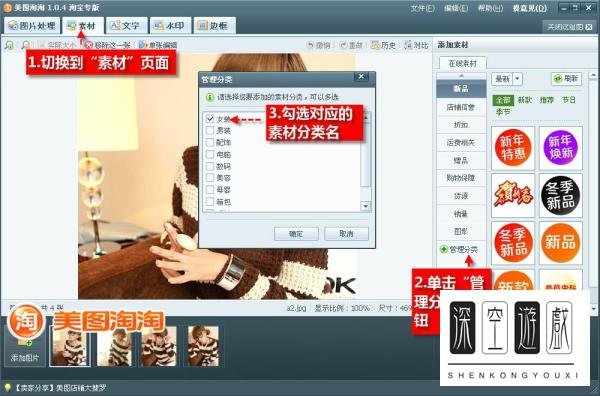The width and height of the screenshot is (600, 396).
Task: Check the 电脑 checkbox
Action: coord(210,155)
